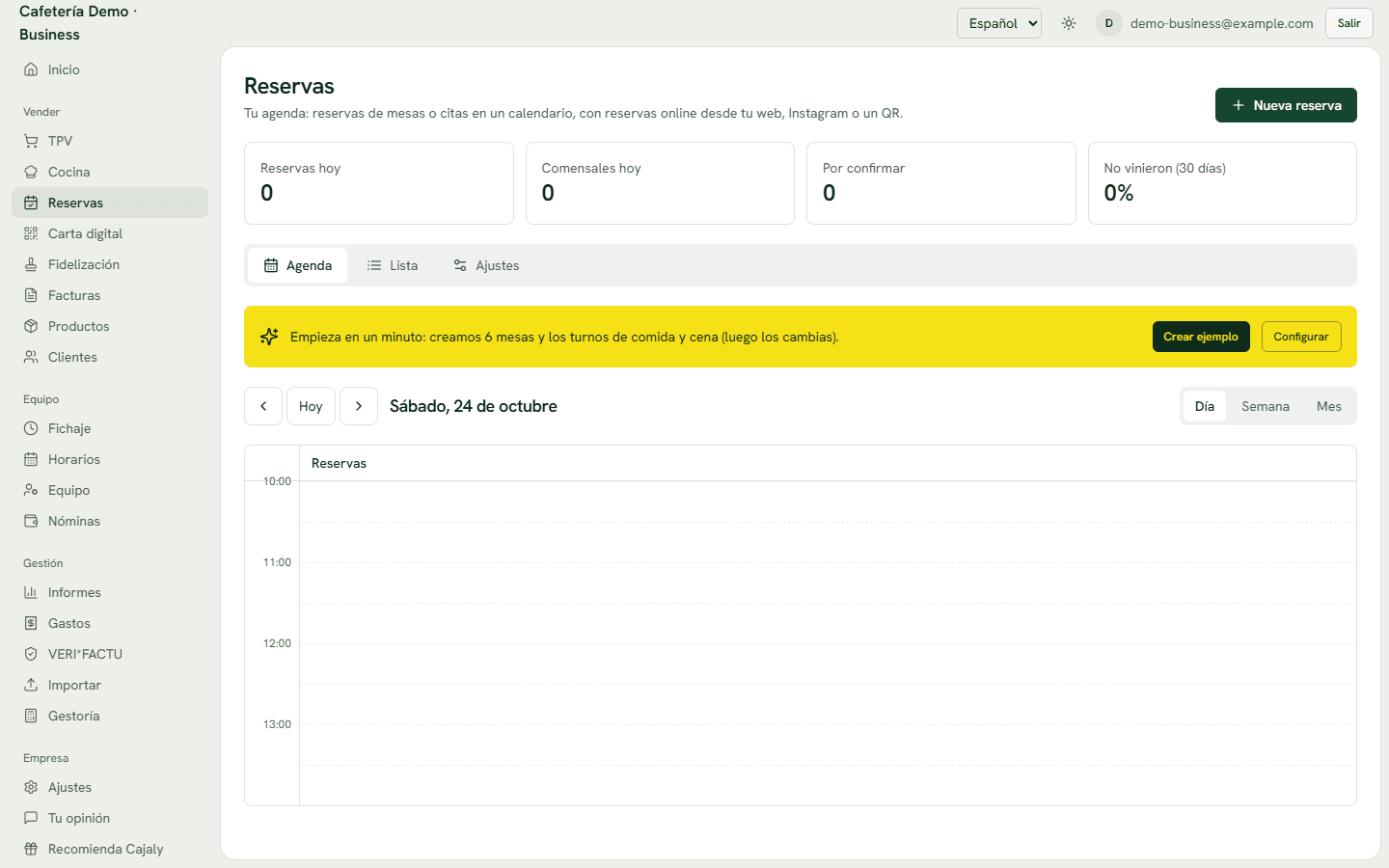The image size is (1389, 868).
Task: Select the Reservas sidebar item
Action: tap(110, 203)
